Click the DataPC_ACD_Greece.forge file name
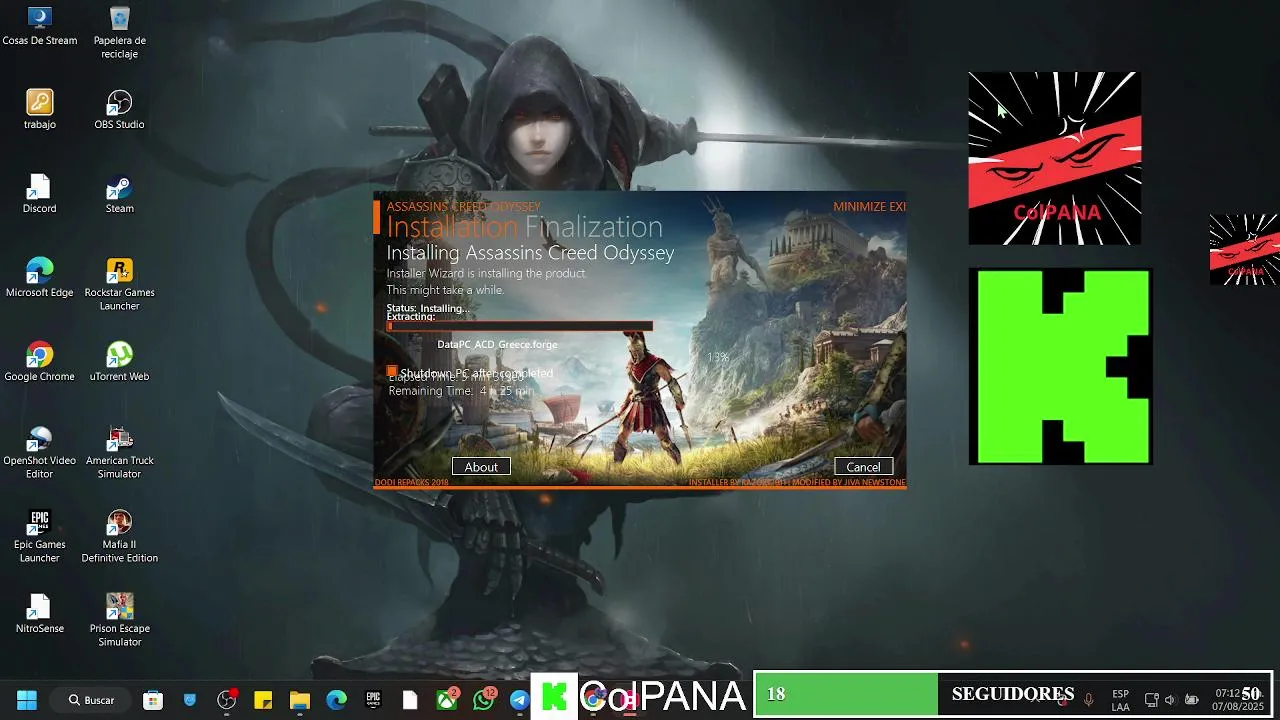The image size is (1280, 720). pos(497,344)
